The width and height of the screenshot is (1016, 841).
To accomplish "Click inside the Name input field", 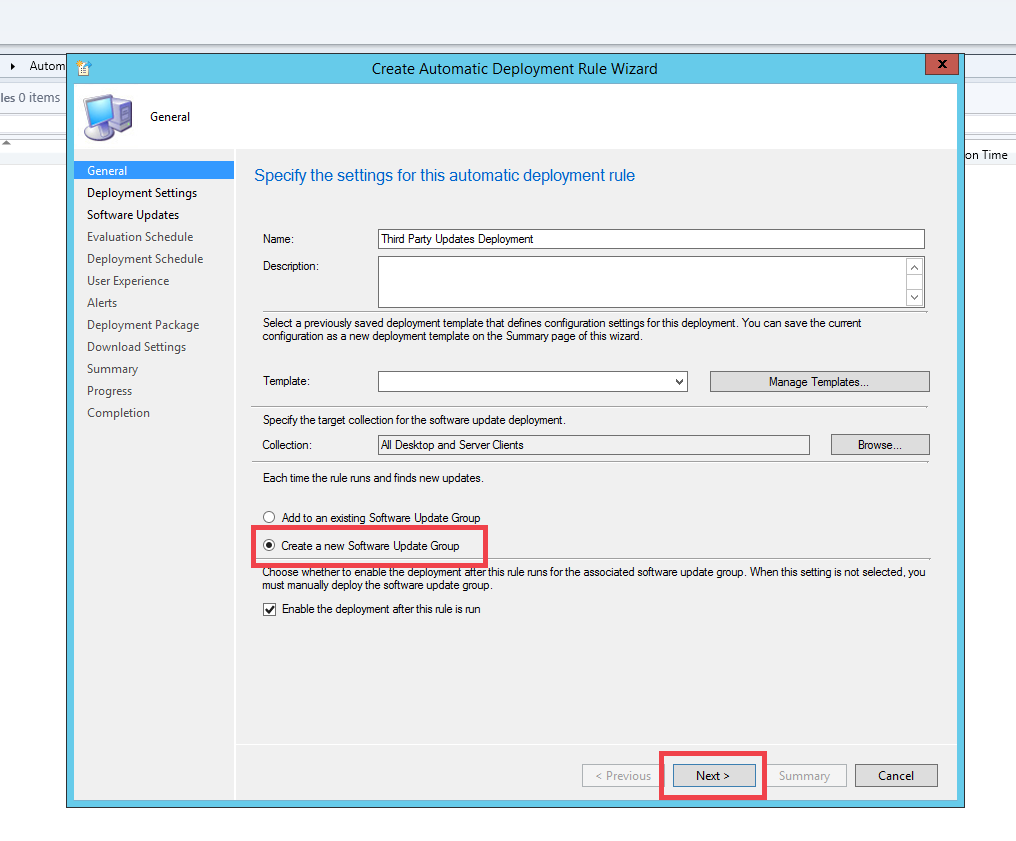I will click(650, 239).
